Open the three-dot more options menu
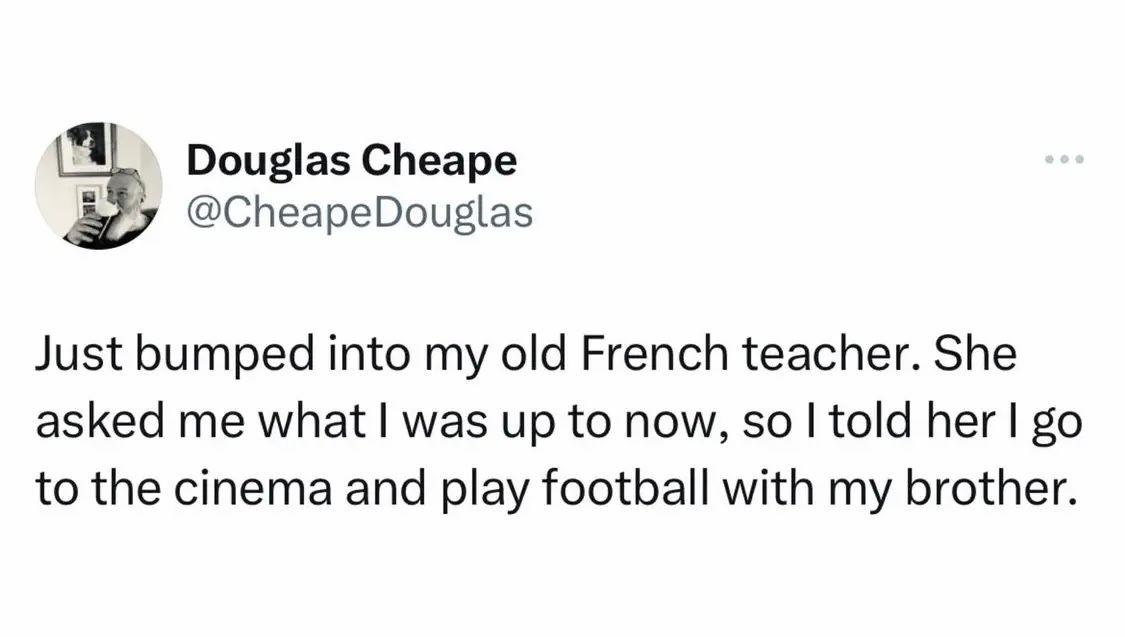 click(x=1064, y=159)
